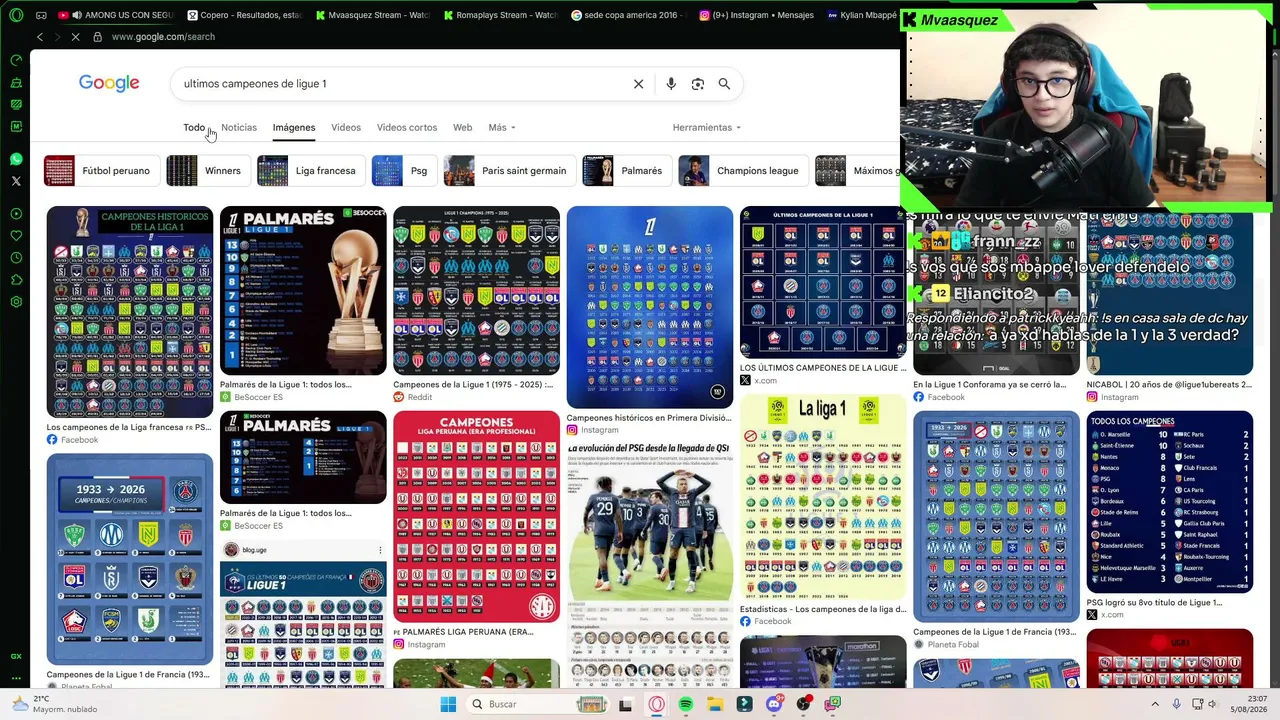Open Settings gear icon in sidebar
This screenshot has width=1280, height=720.
coord(16,302)
